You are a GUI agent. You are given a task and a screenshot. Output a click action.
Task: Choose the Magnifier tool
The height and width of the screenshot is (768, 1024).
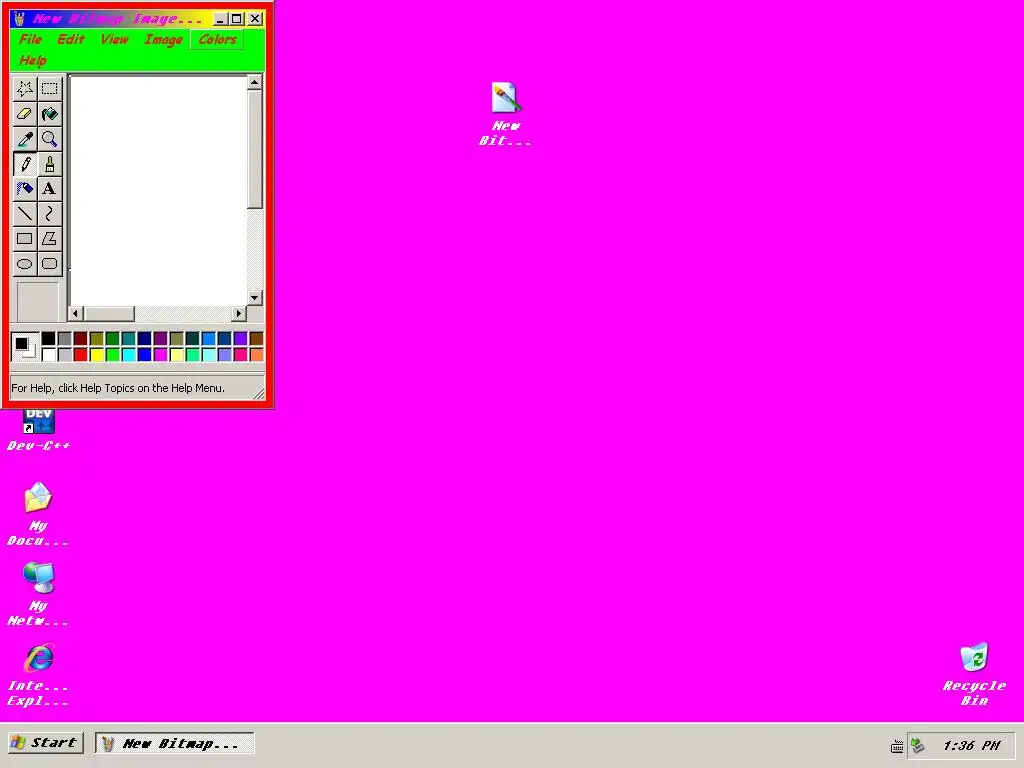(50, 138)
